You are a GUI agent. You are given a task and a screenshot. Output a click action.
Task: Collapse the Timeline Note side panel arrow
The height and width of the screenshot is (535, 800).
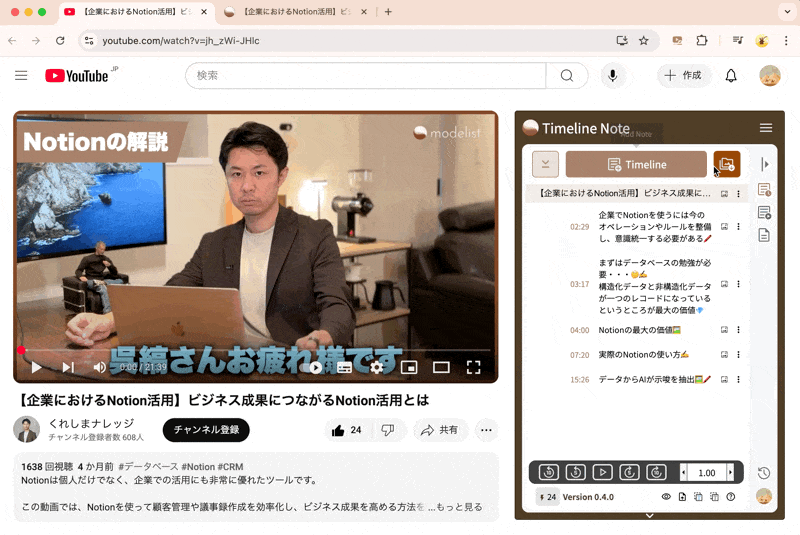pyautogui.click(x=765, y=164)
